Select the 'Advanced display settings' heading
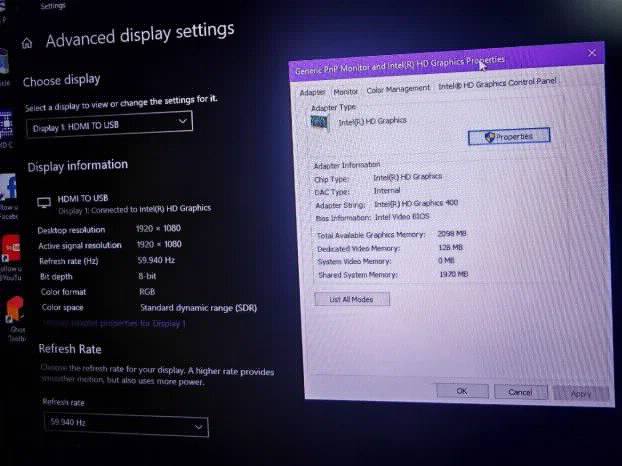Image resolution: width=622 pixels, height=466 pixels. (140, 35)
